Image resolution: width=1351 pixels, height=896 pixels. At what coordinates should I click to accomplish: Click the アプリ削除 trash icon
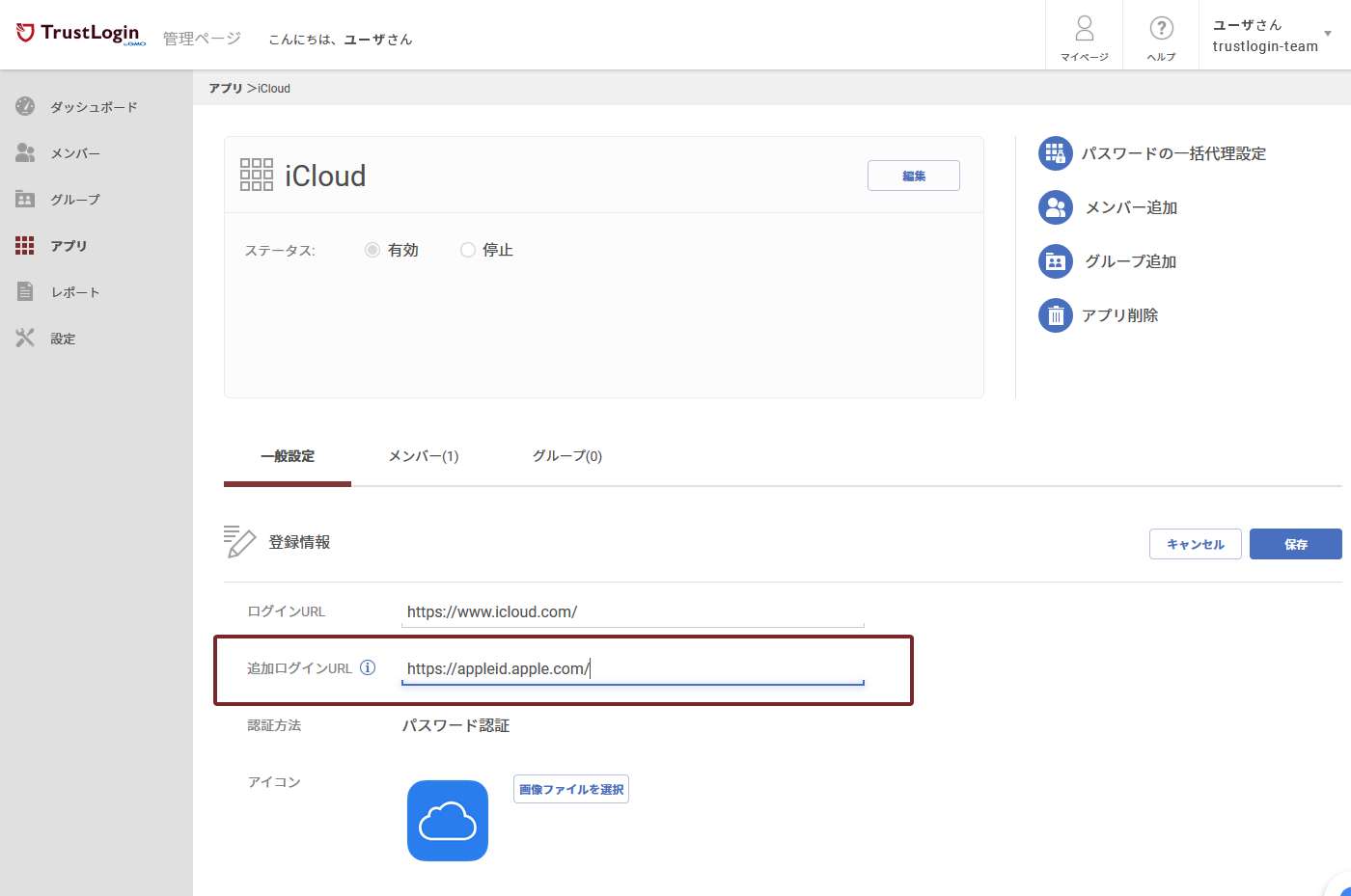pyautogui.click(x=1055, y=315)
